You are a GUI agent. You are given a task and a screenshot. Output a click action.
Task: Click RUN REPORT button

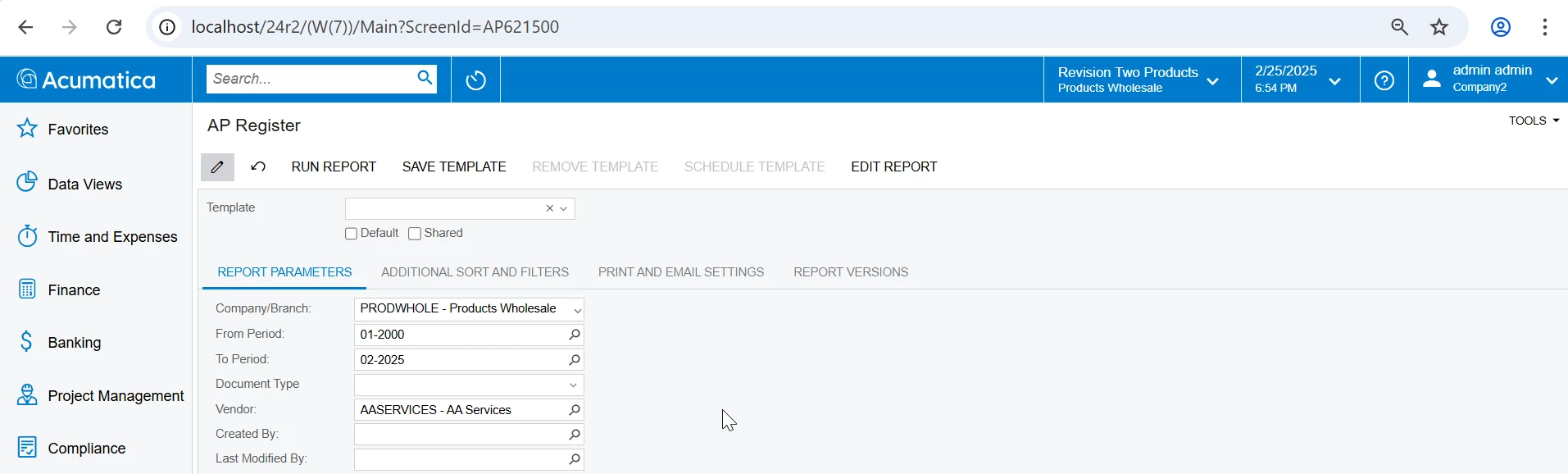[334, 166]
